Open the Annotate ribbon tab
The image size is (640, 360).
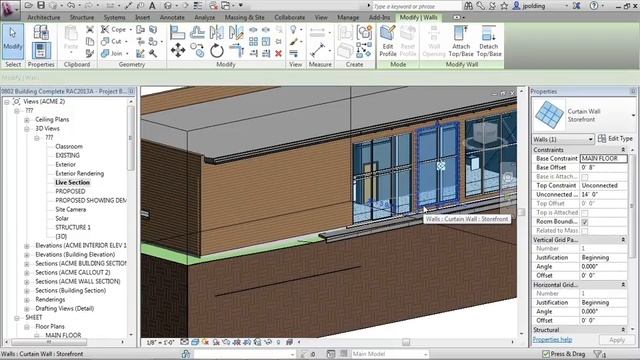pyautogui.click(x=172, y=17)
